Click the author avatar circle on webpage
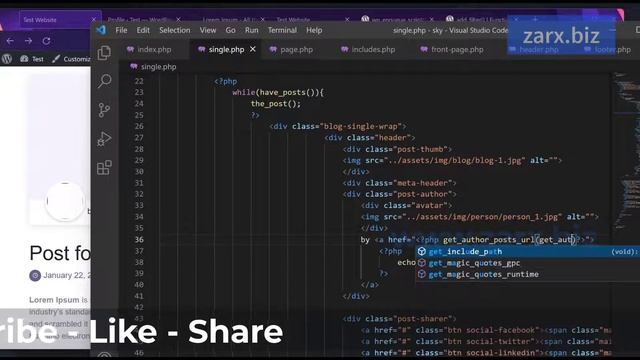Screen dimensions: 640x360 pyautogui.click(x=64, y=201)
